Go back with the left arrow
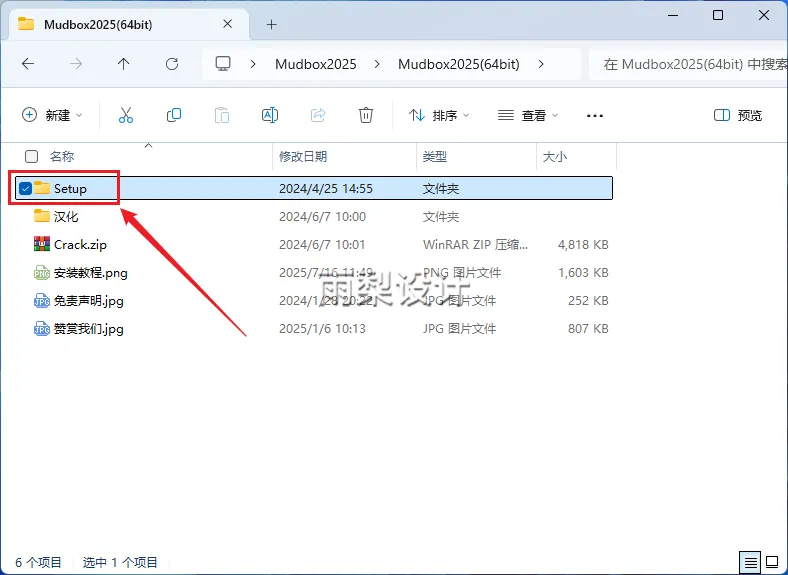 28,64
